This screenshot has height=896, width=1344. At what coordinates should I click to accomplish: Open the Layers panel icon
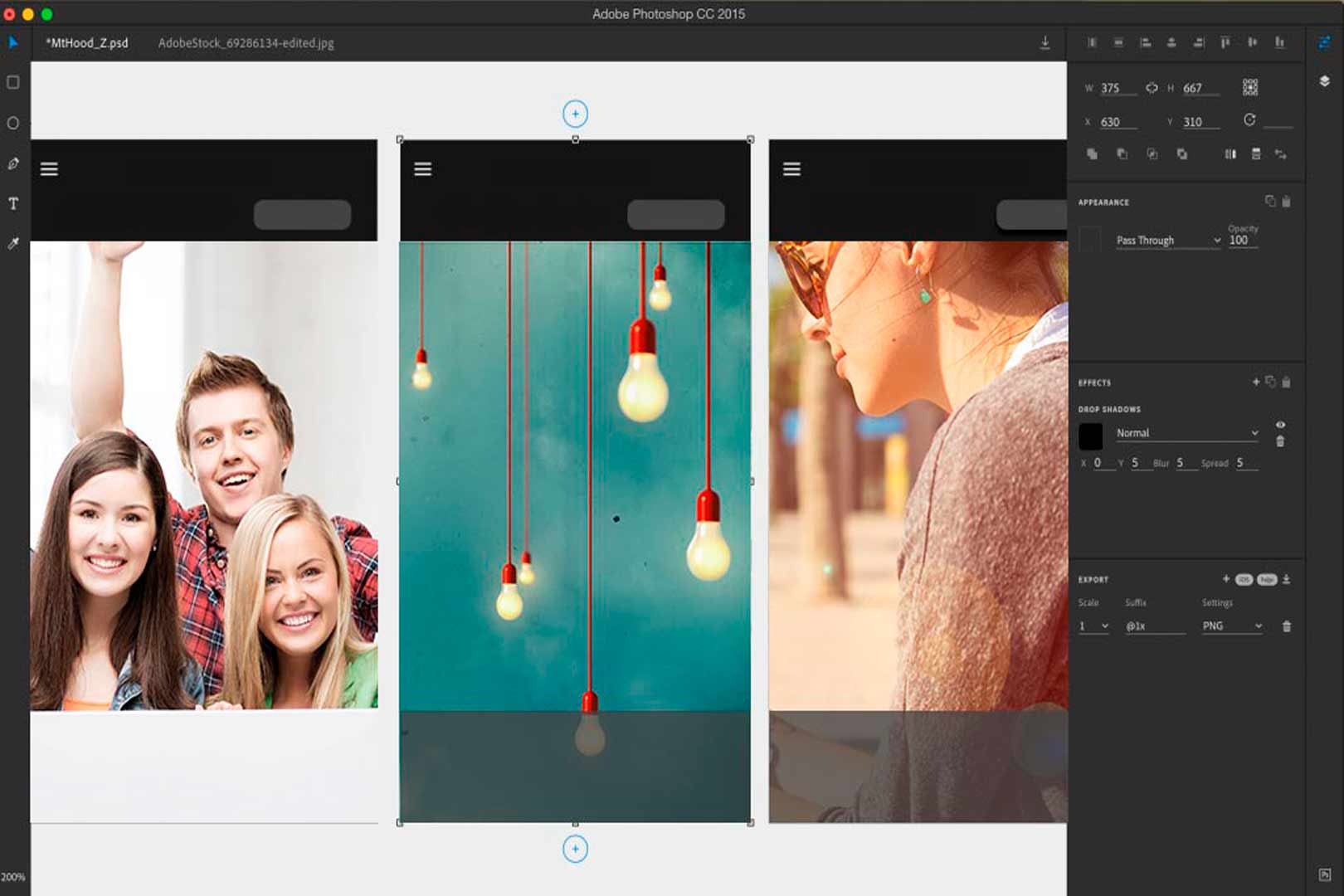click(x=1324, y=80)
